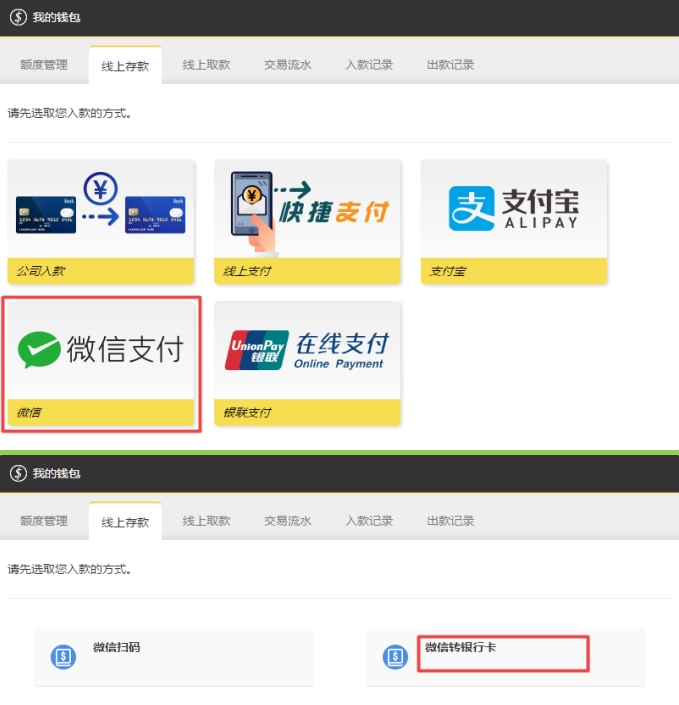Click the blue icon beside 微信转银行卡

click(395, 657)
